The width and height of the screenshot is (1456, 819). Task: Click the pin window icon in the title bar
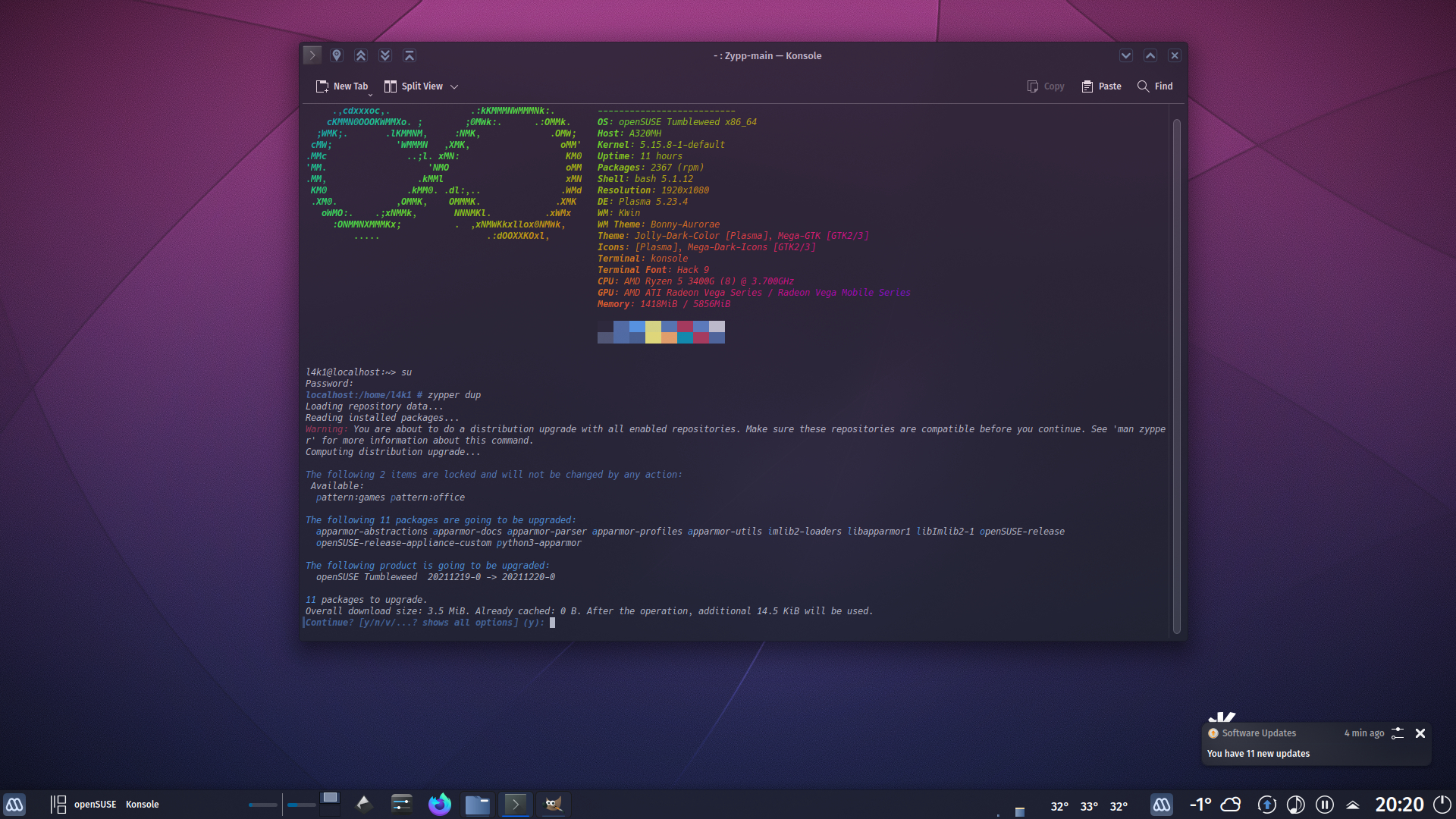click(337, 55)
